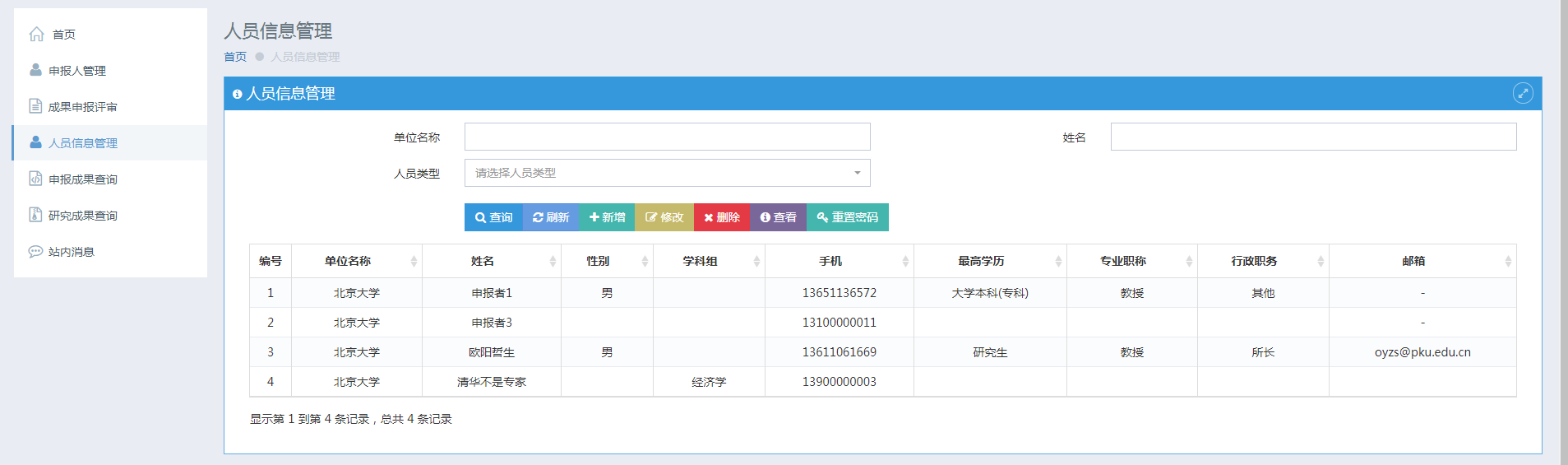Sort table by 学科组 column
1568x465 pixels.
[x=709, y=261]
